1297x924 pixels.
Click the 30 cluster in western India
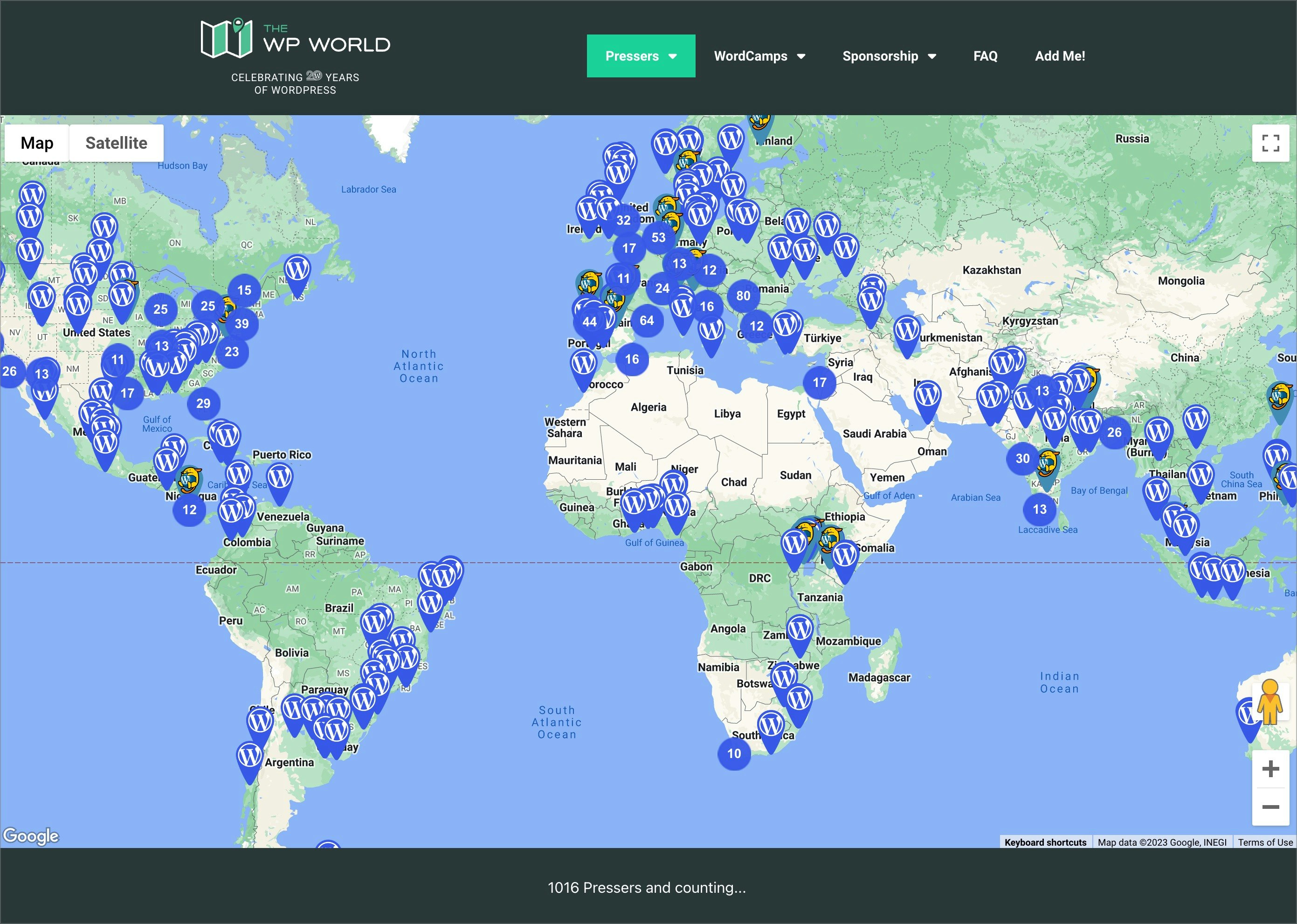(1022, 458)
